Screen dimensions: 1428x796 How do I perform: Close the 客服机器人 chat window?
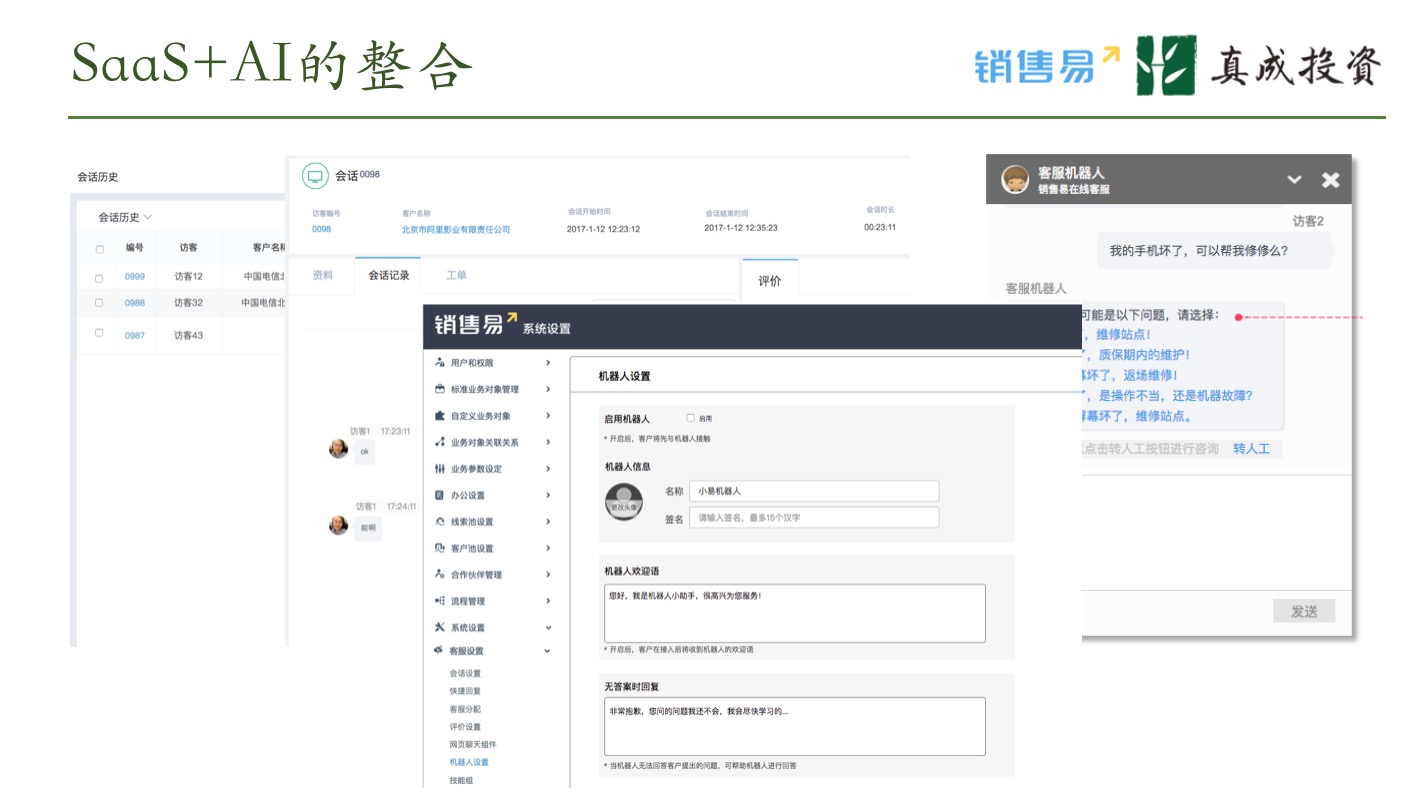click(x=1330, y=180)
